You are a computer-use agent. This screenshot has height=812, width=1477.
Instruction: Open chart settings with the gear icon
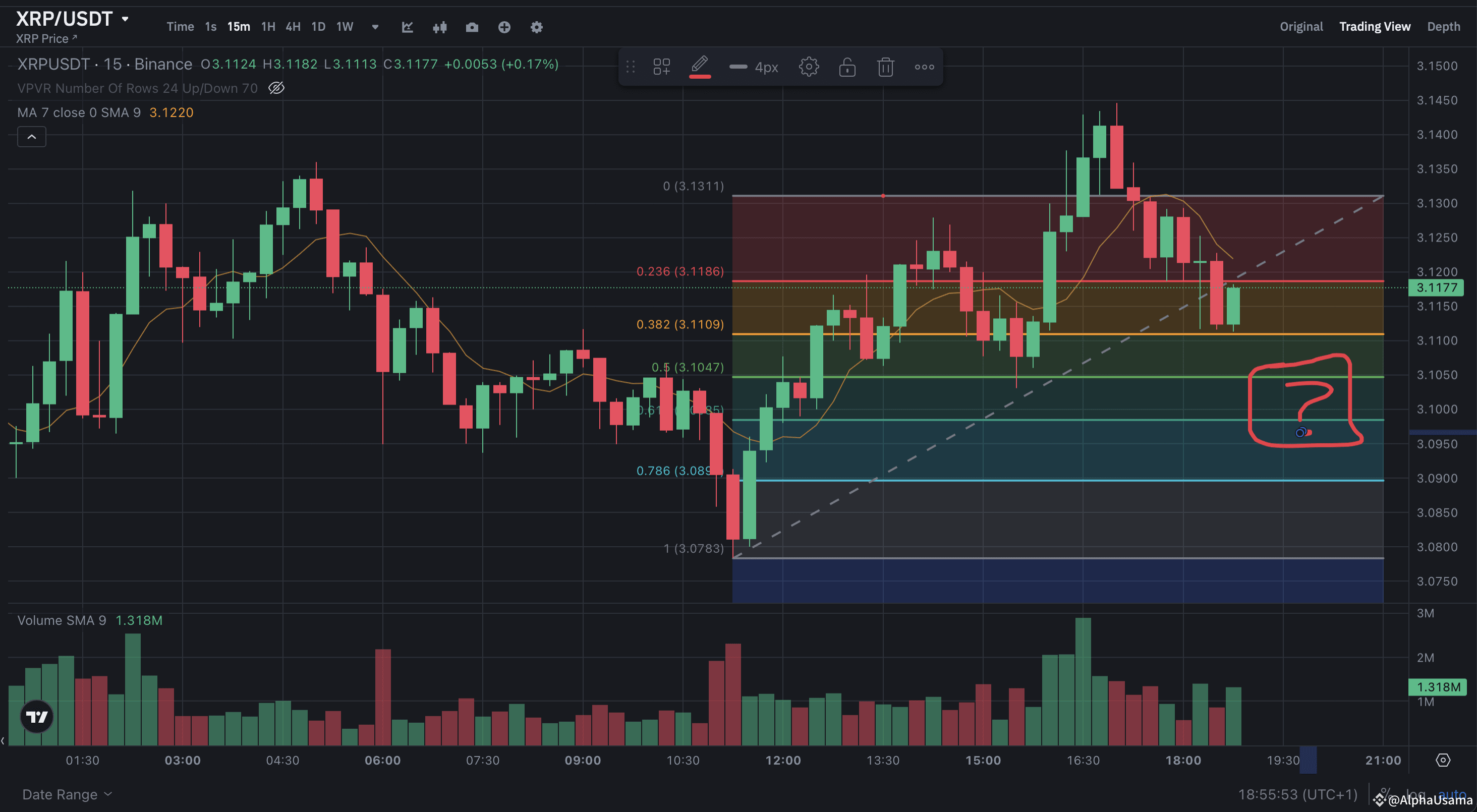pos(537,28)
